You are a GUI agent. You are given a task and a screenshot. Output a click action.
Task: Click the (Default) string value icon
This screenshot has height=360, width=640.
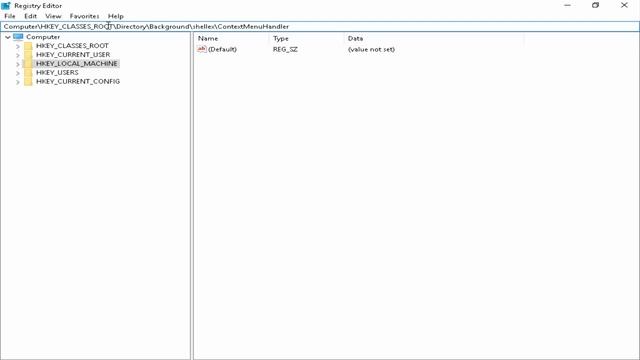point(202,49)
